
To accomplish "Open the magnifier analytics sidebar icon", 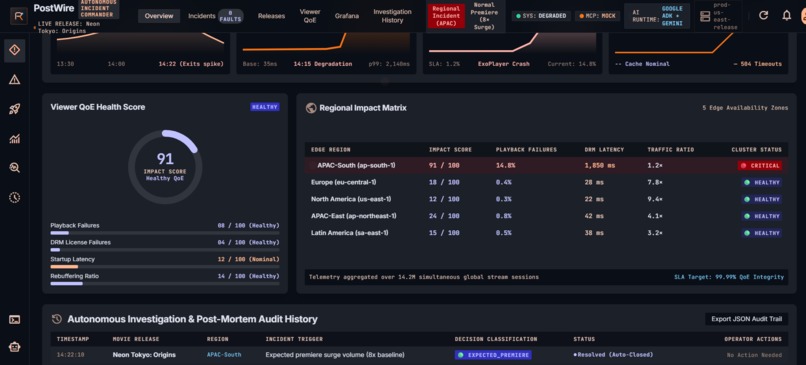I will pos(14,168).
